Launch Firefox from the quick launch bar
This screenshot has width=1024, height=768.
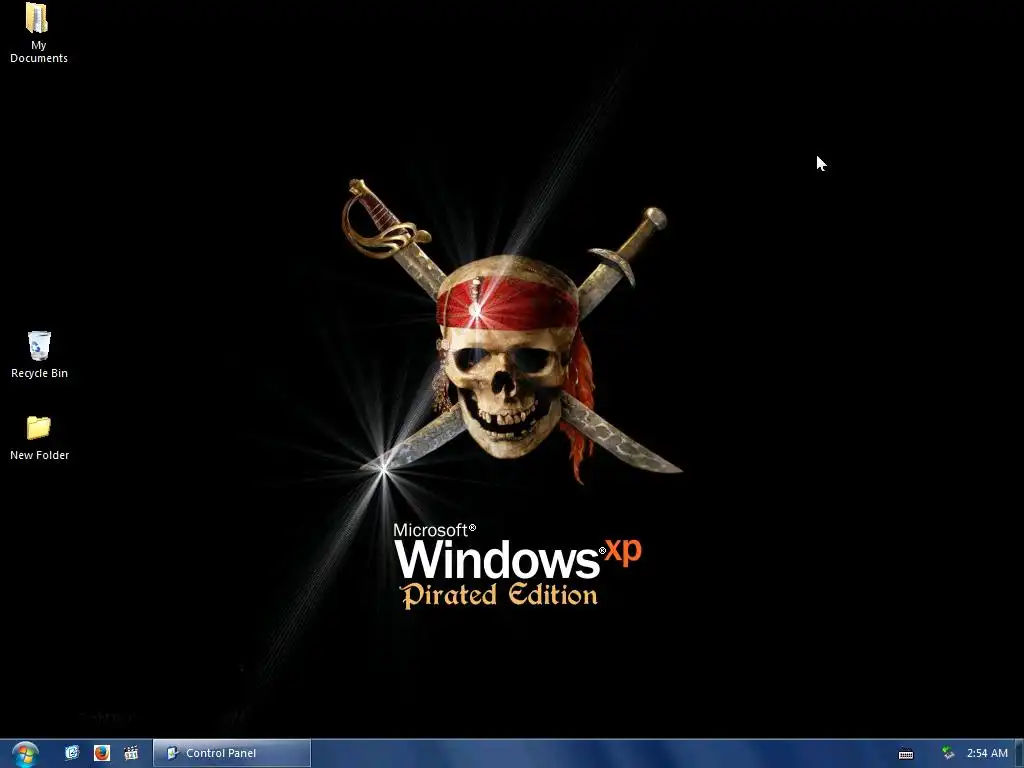[102, 753]
